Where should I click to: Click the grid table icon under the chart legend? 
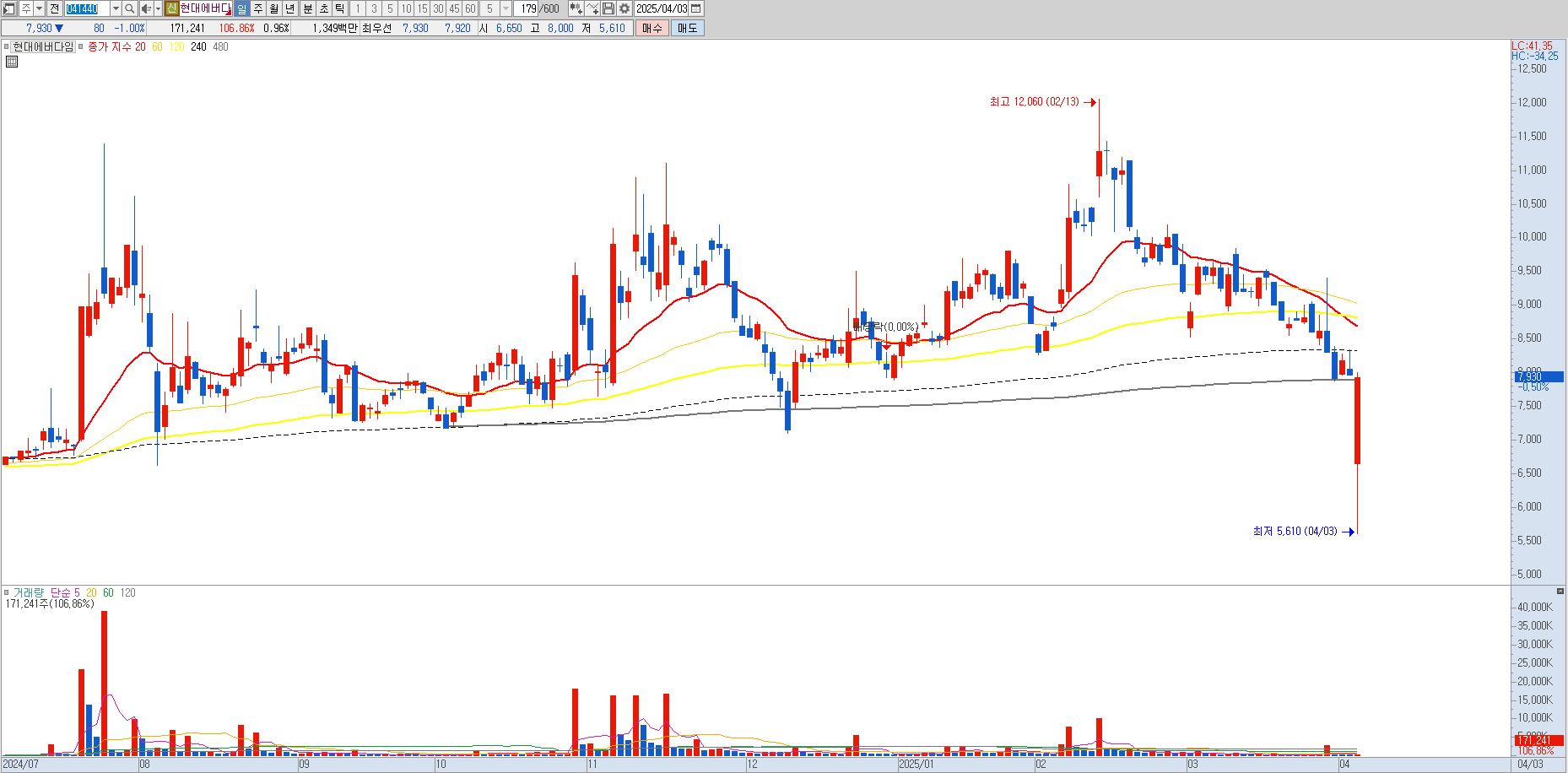point(12,61)
